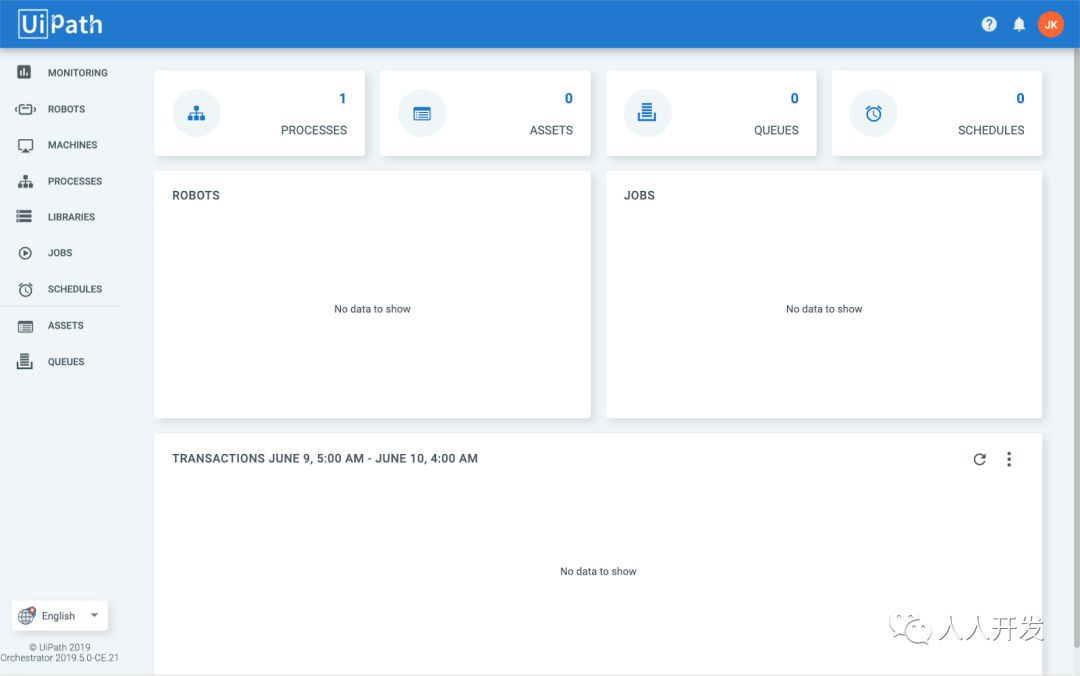
Task: Click the Machines monitor icon
Action: (25, 145)
